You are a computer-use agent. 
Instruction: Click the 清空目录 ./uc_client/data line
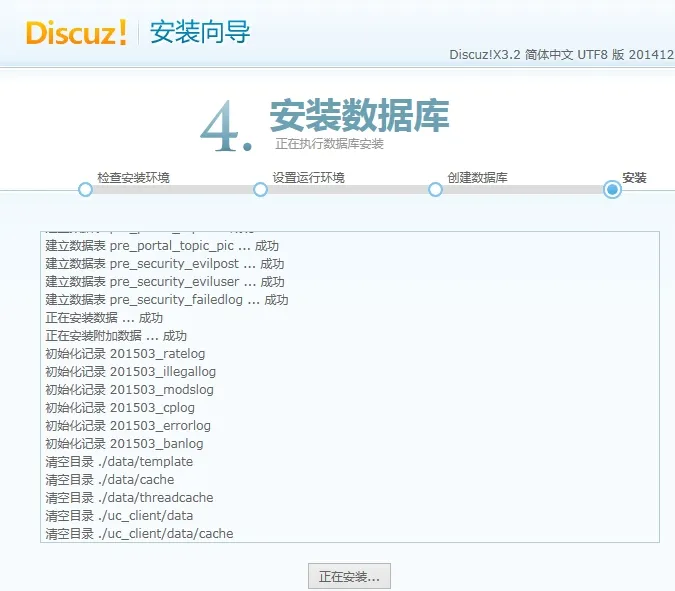click(119, 516)
